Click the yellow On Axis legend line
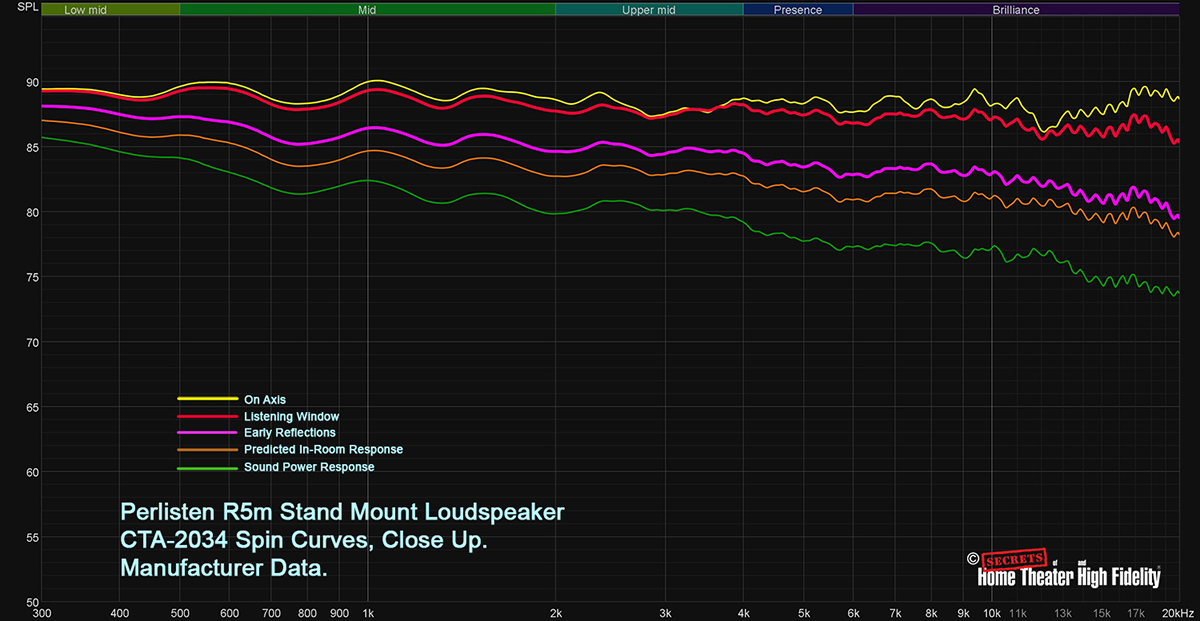Screen dimensions: 1200x621 (207, 399)
